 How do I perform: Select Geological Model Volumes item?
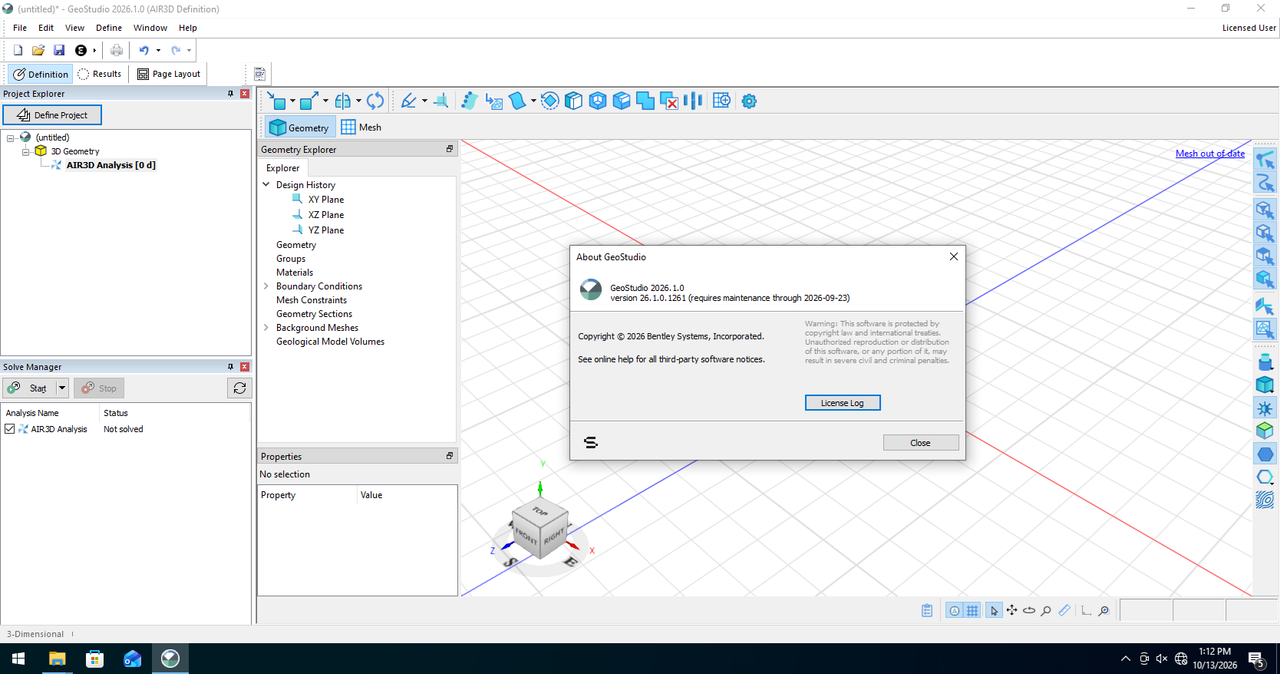coord(330,342)
